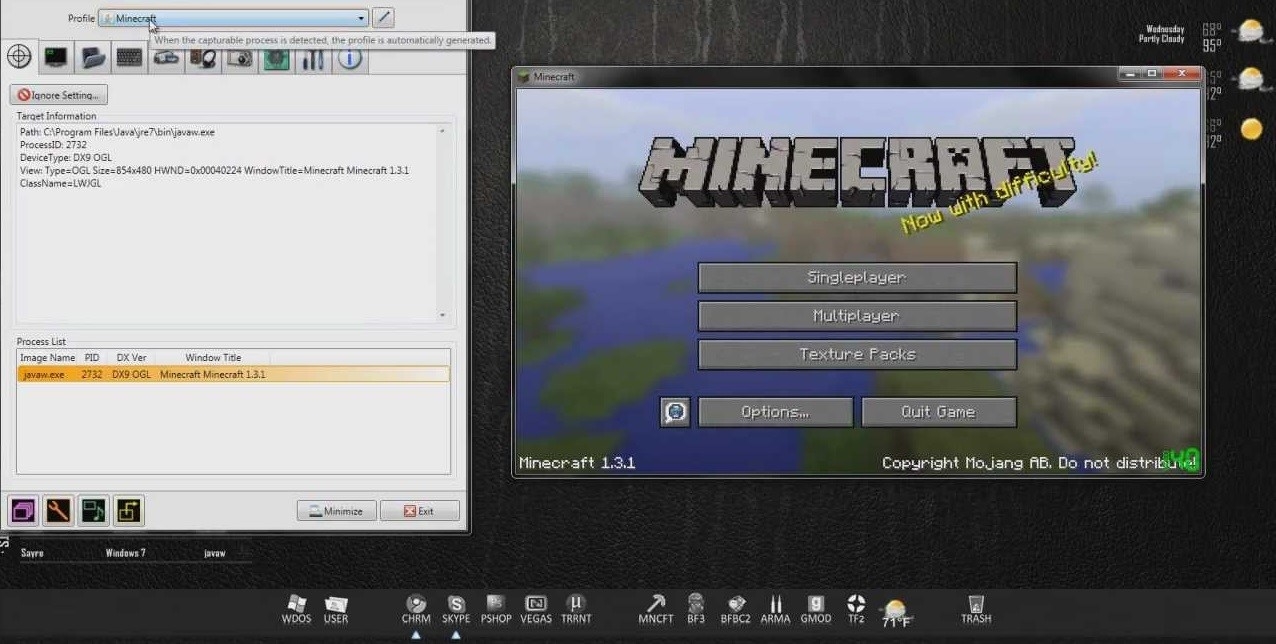Screen dimensions: 1276x644
Task: Launch the PSHOP dock icon
Action: coord(496,609)
